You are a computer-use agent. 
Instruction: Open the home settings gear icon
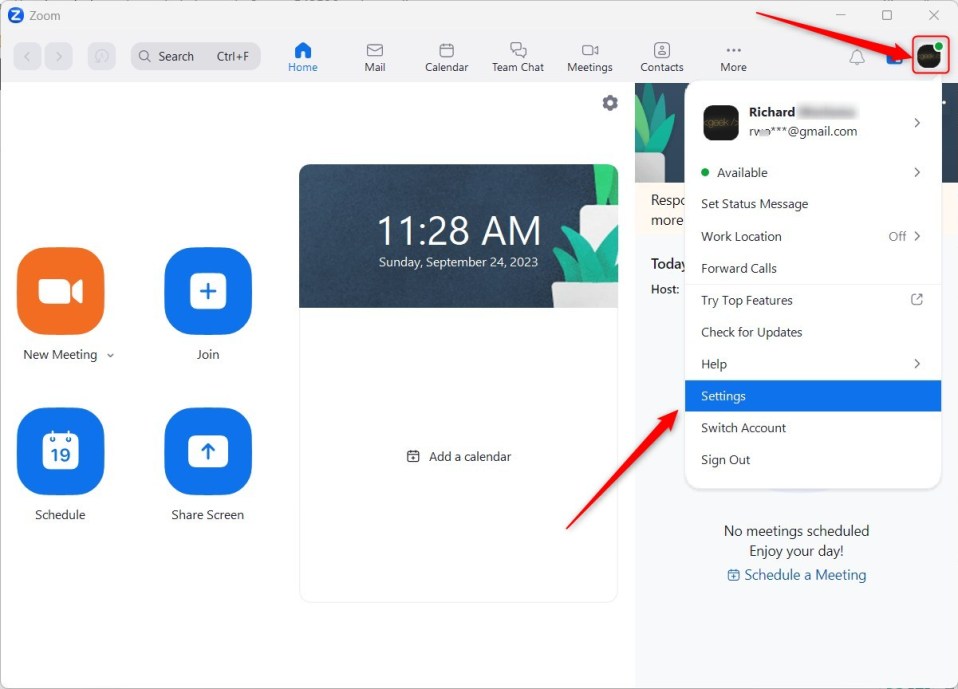(610, 103)
